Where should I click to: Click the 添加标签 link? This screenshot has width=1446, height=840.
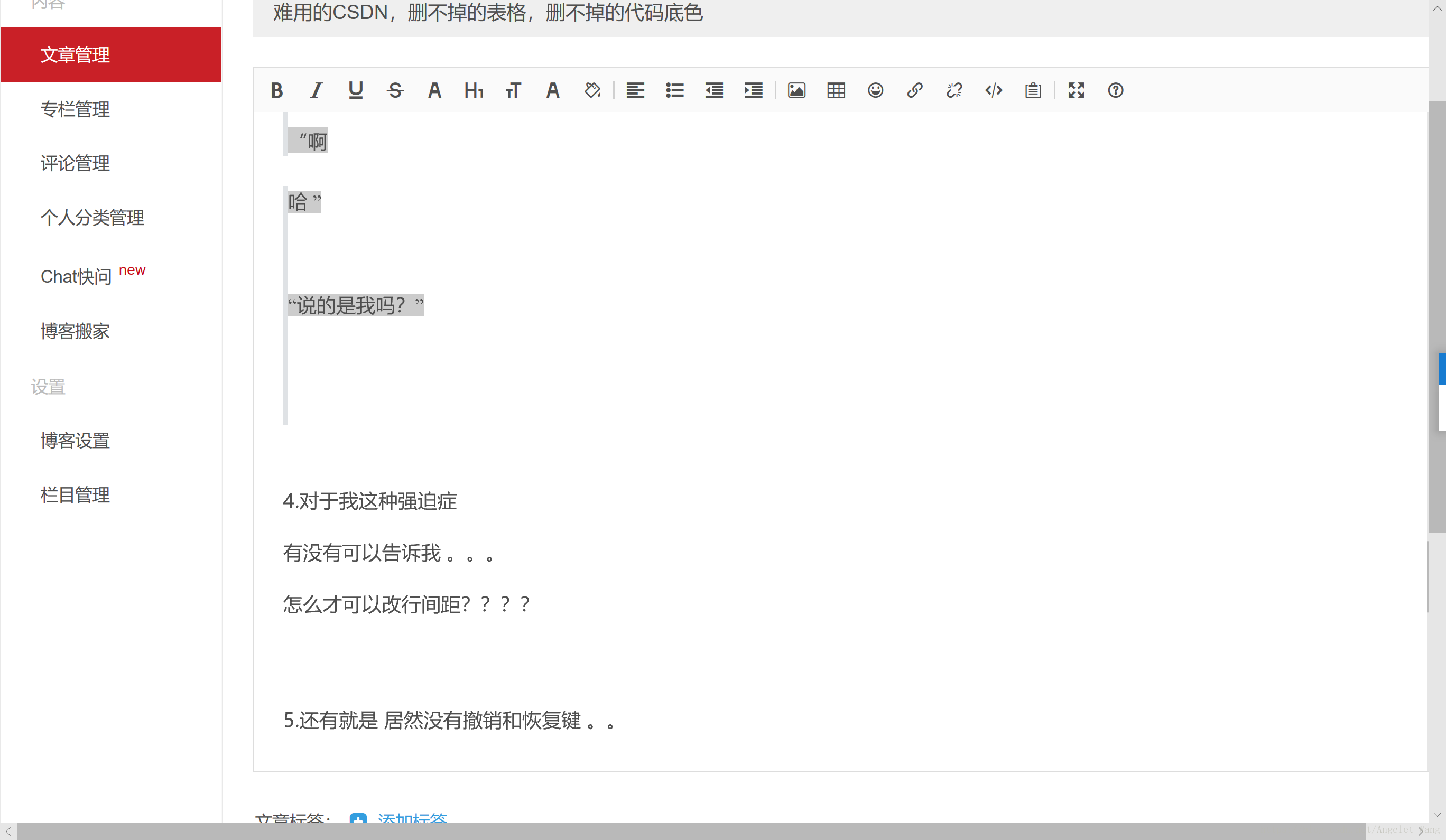[412, 817]
